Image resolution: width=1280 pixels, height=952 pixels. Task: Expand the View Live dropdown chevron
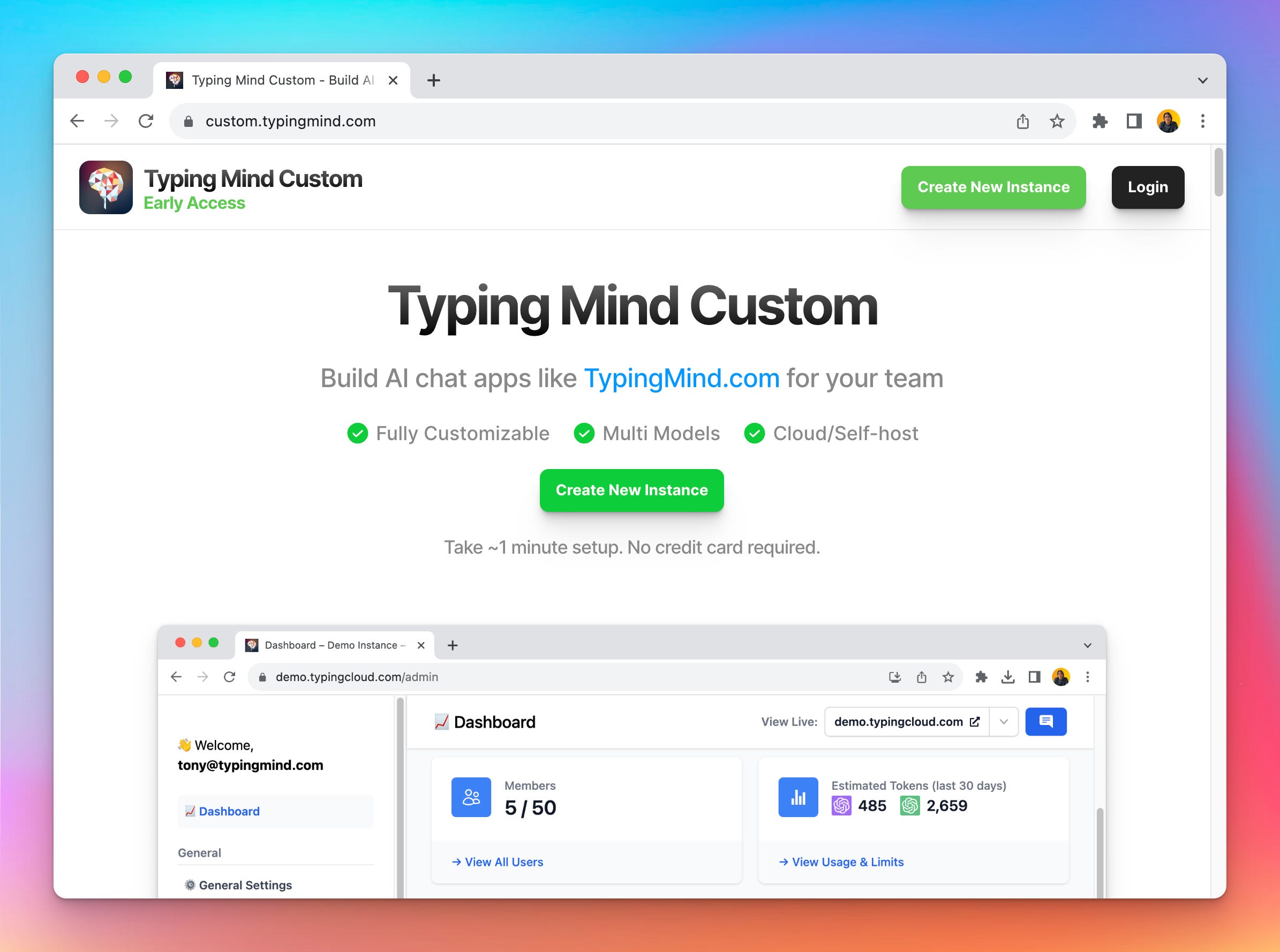point(1003,722)
